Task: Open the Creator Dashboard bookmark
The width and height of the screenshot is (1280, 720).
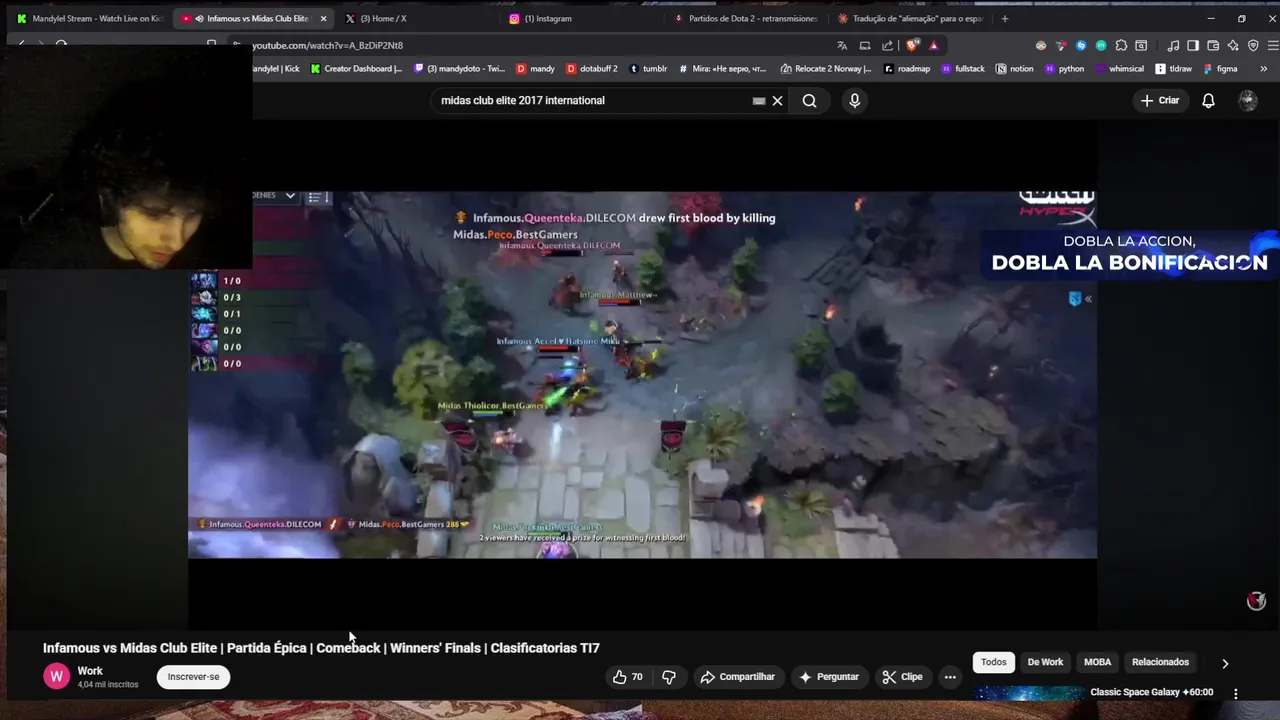Action: (x=356, y=69)
